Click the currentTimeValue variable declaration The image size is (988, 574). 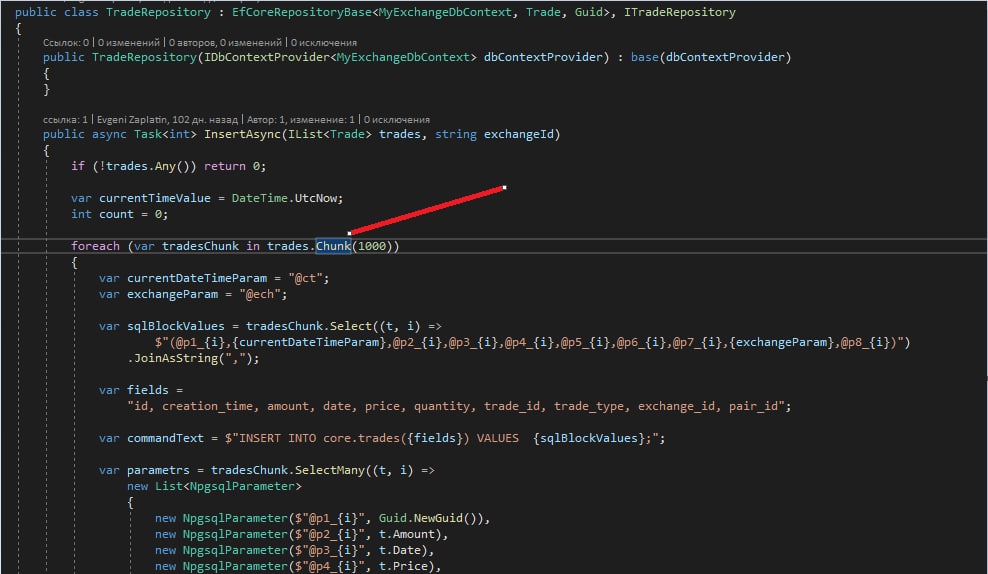click(x=154, y=198)
